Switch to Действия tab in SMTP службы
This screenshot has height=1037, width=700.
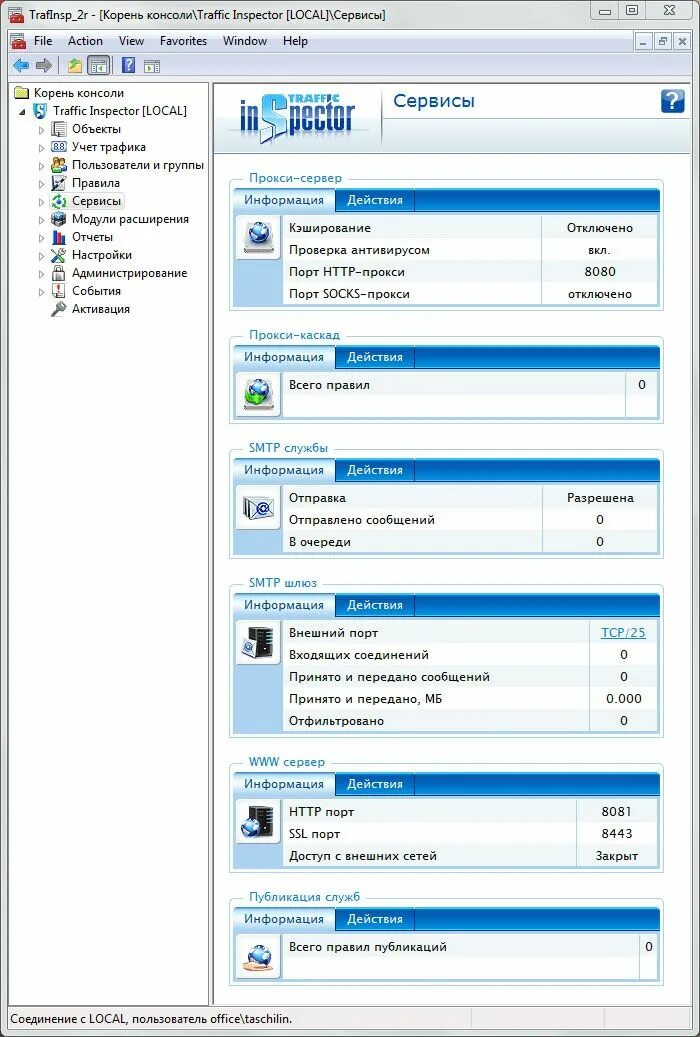(374, 470)
